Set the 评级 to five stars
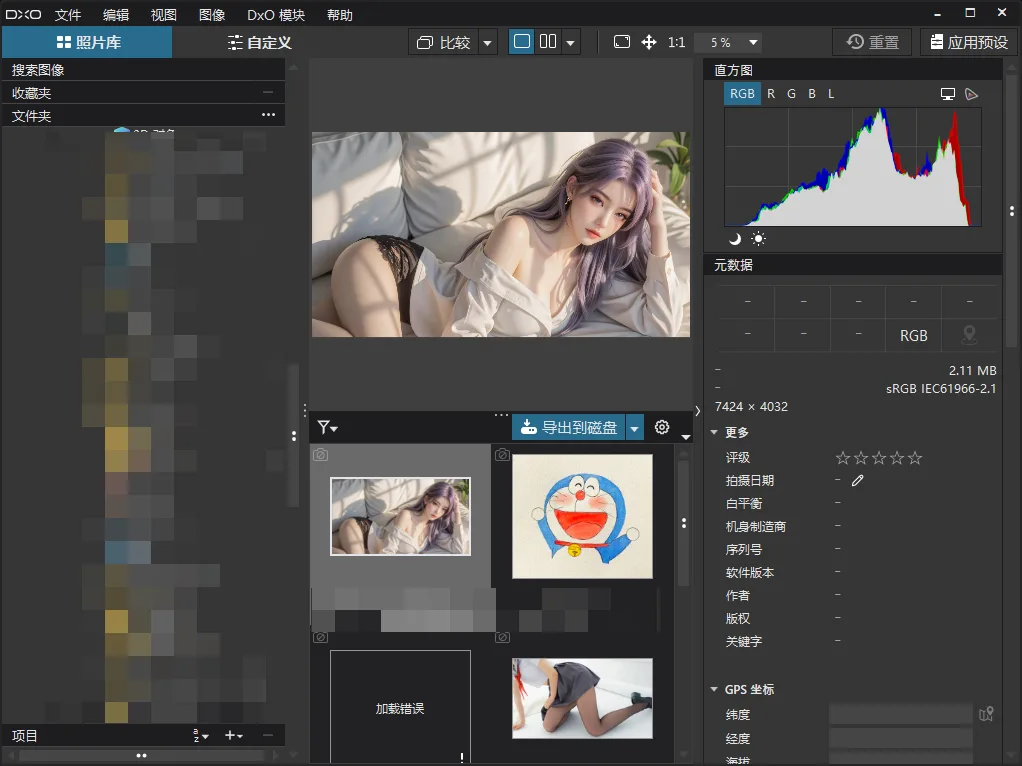Image resolution: width=1022 pixels, height=766 pixels. point(915,458)
